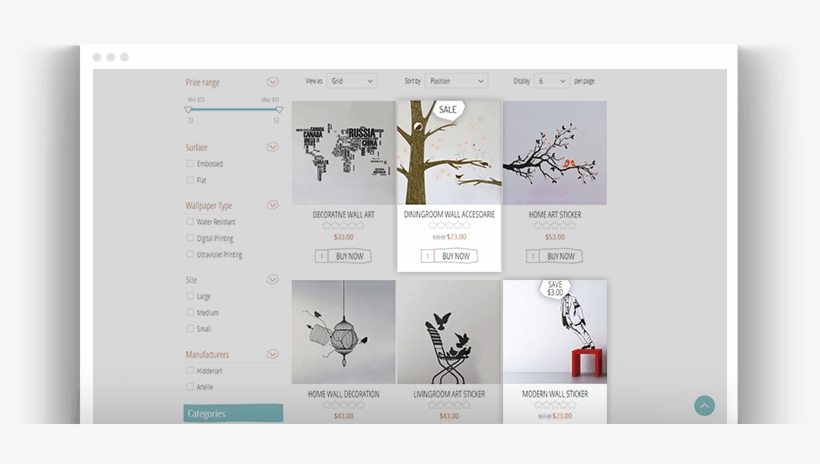Enable the Water Resistant checkbox
Image resolution: width=820 pixels, height=464 pixels.
click(x=190, y=221)
